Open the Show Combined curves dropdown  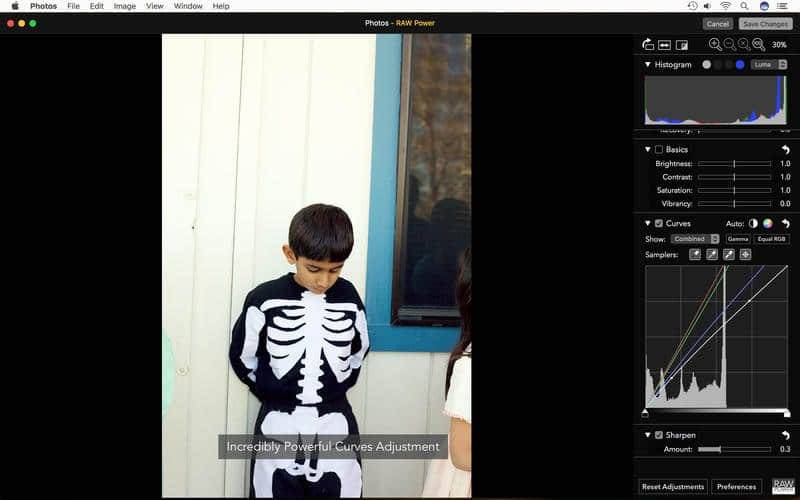click(695, 239)
